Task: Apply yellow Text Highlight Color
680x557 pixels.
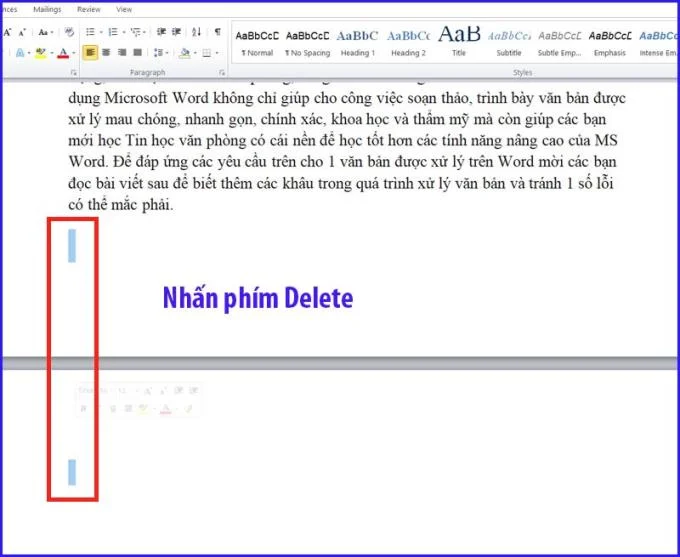Action: click(41, 53)
